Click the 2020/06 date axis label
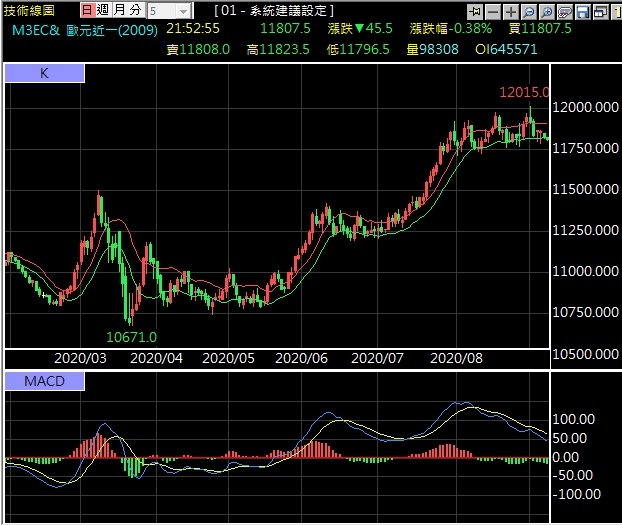 click(x=301, y=358)
